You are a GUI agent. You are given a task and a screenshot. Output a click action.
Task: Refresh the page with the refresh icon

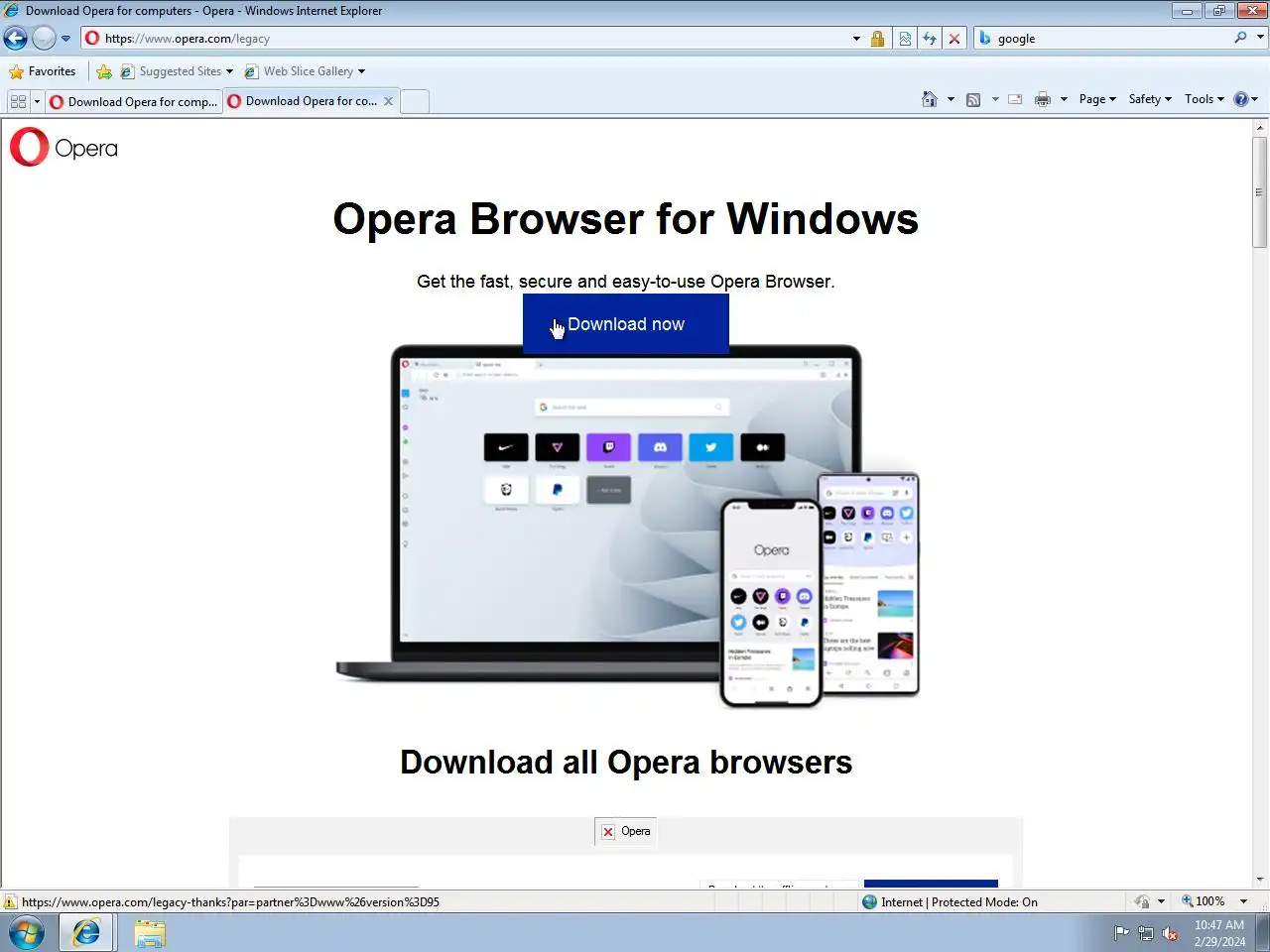(930, 39)
